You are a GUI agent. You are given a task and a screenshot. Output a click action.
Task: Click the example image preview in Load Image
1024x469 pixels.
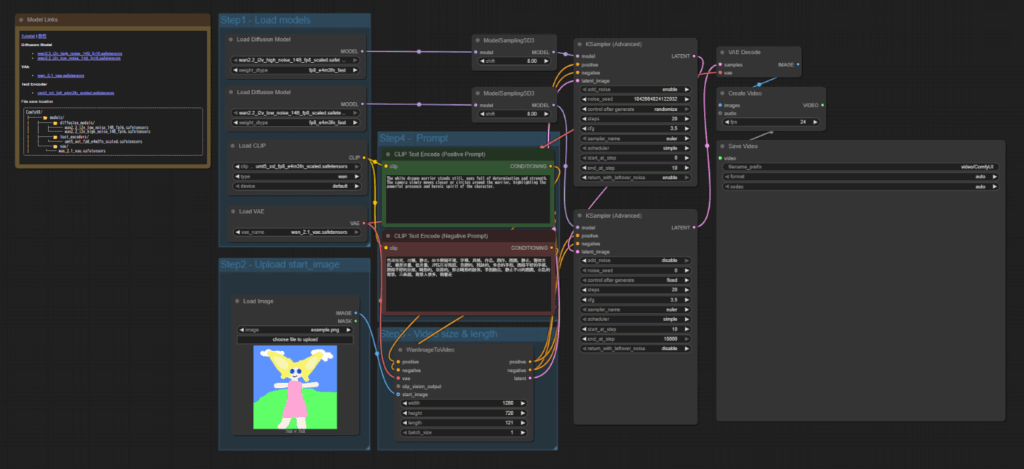[295, 387]
